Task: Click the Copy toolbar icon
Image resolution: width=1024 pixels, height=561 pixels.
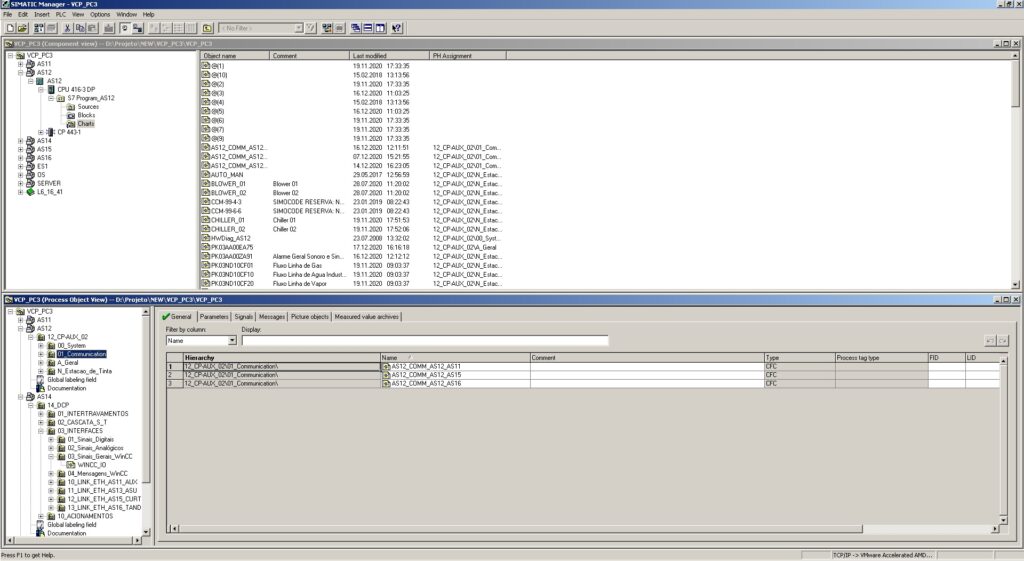Action: [x=80, y=28]
